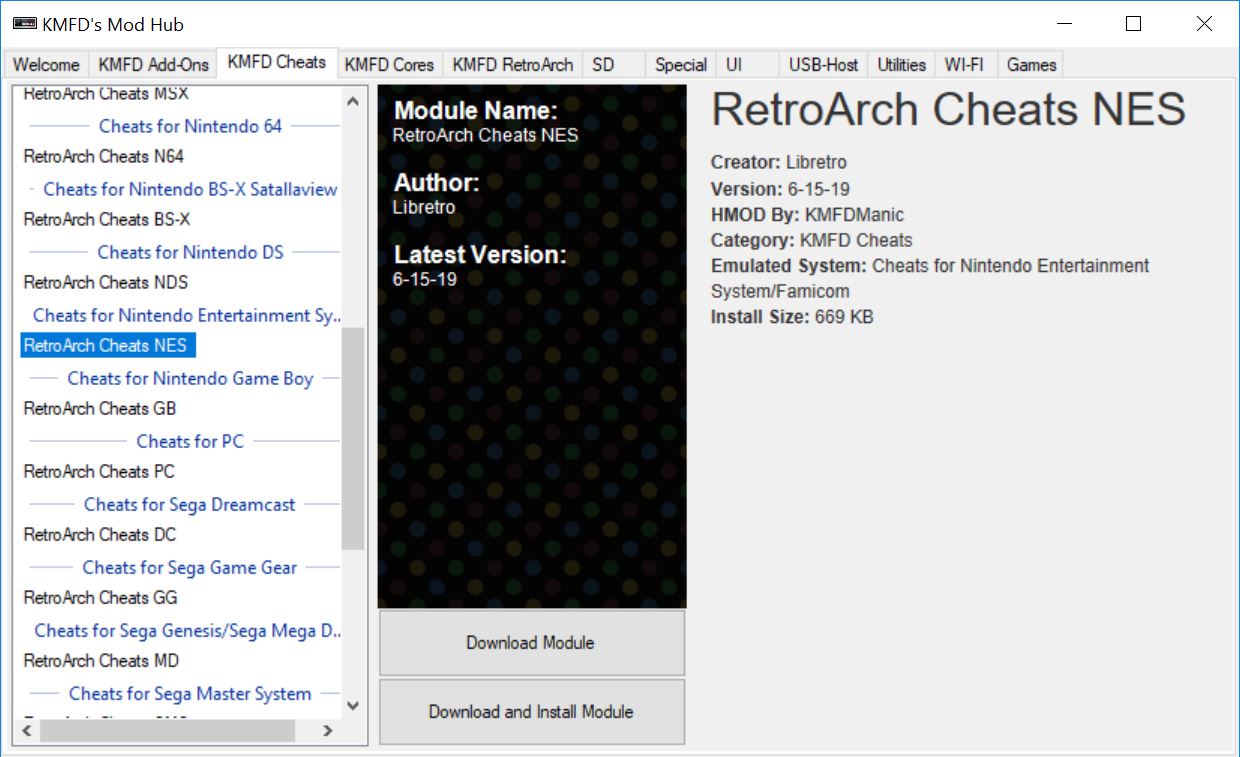1240x757 pixels.
Task: Switch to the KMFD Cores tab
Action: point(389,65)
